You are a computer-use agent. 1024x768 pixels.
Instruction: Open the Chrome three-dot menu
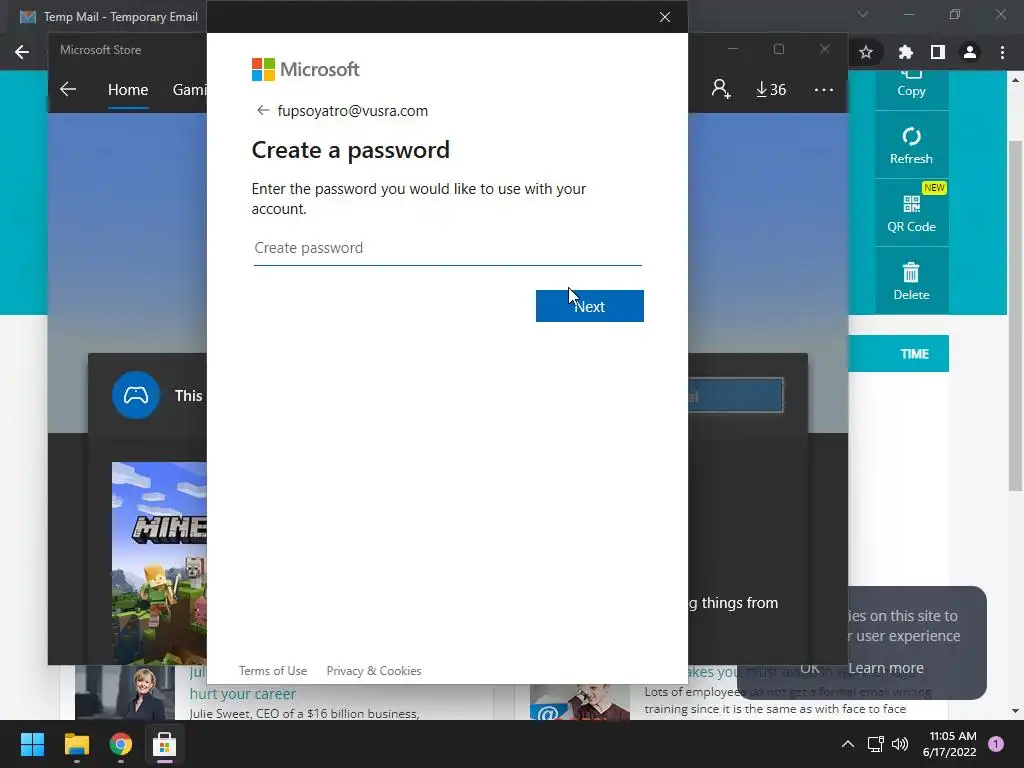(x=1002, y=52)
